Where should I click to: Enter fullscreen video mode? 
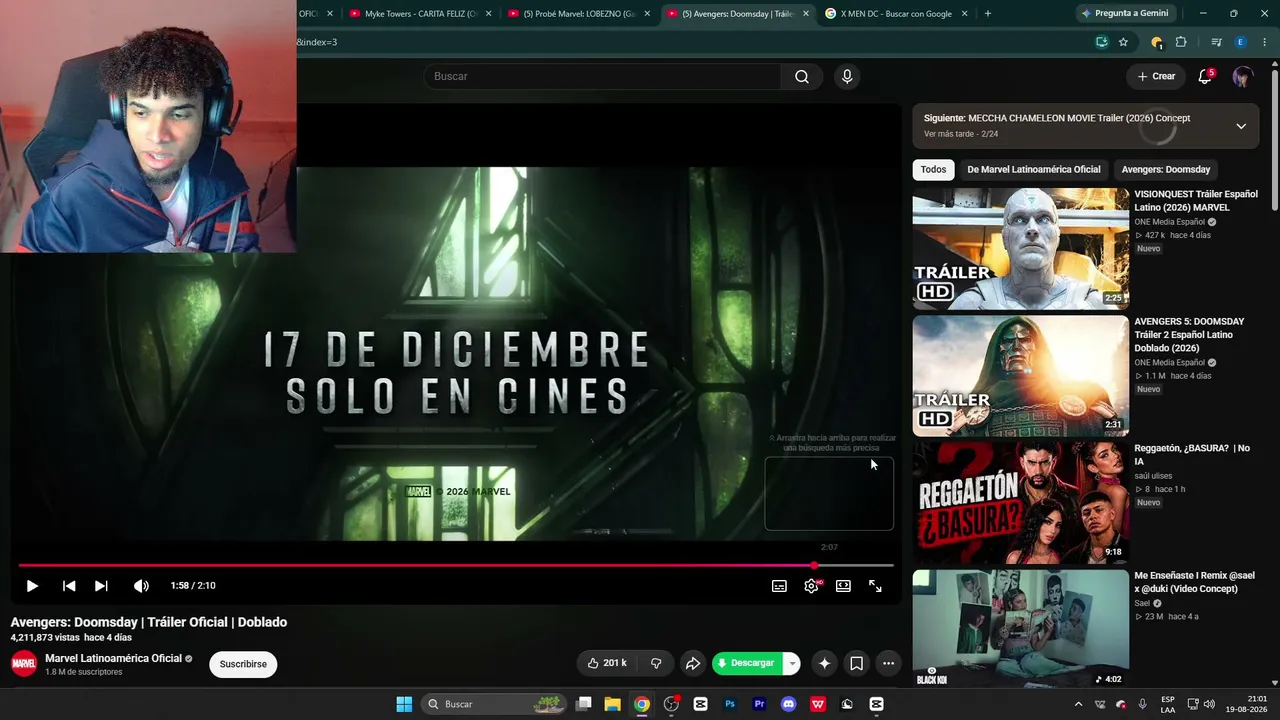pyautogui.click(x=875, y=586)
